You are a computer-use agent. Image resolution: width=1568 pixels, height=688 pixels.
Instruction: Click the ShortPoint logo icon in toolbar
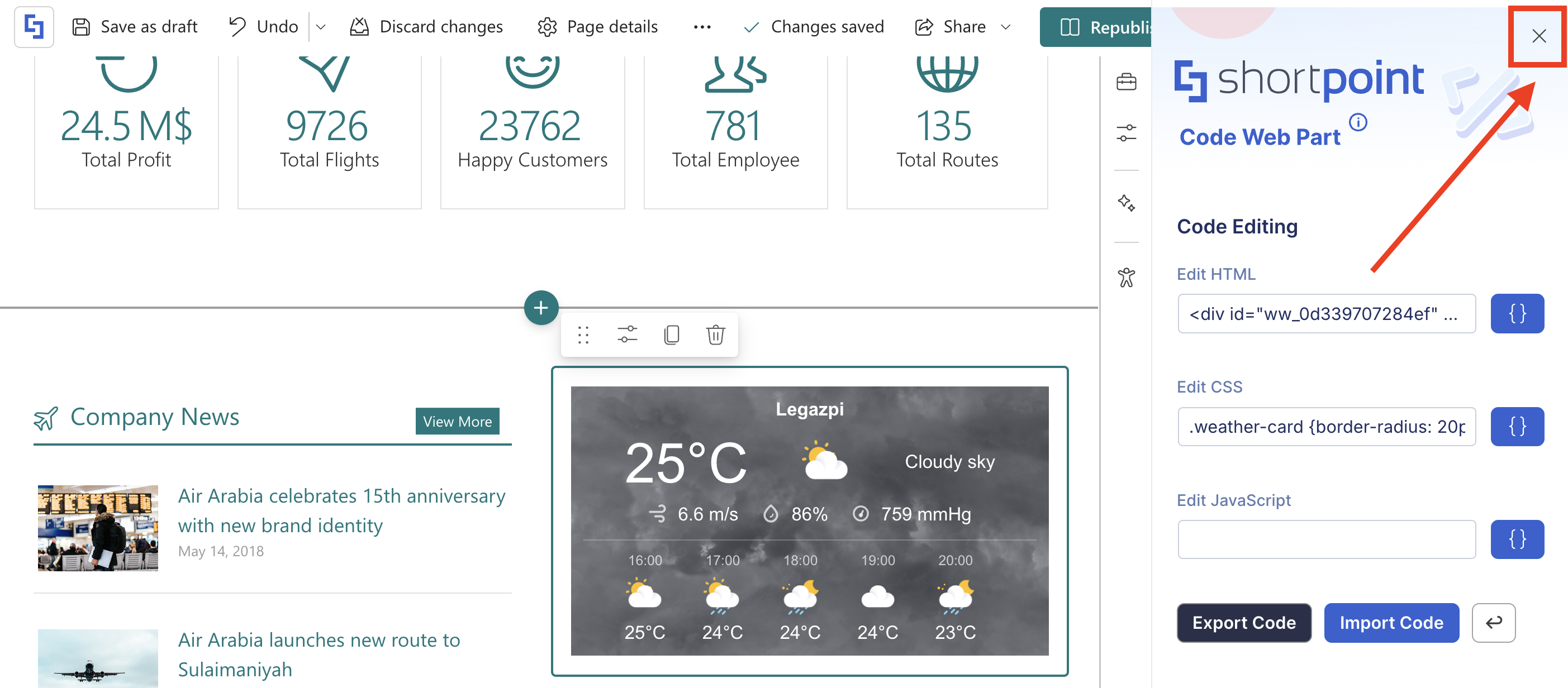pos(34,27)
